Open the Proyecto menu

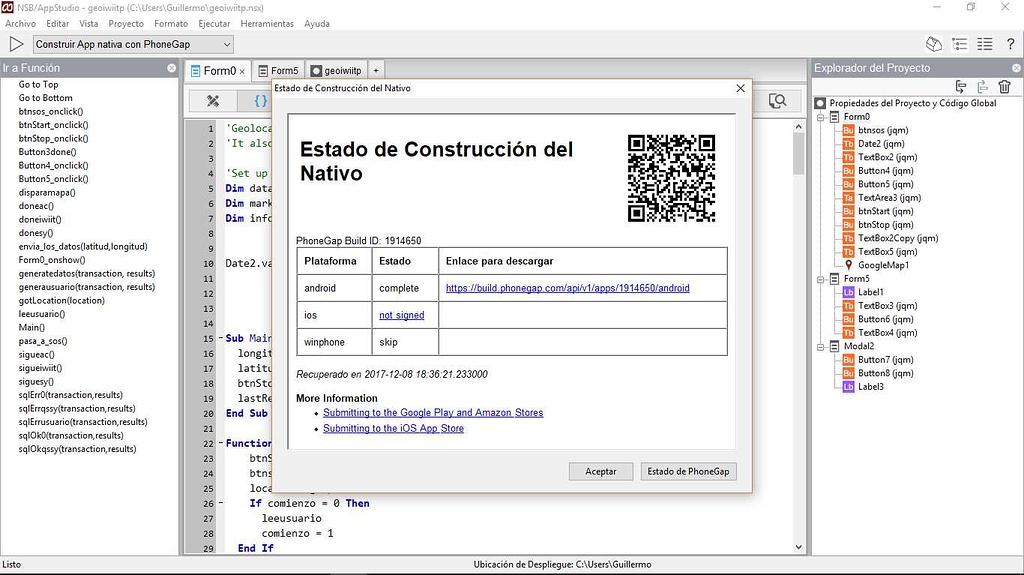(x=126, y=24)
